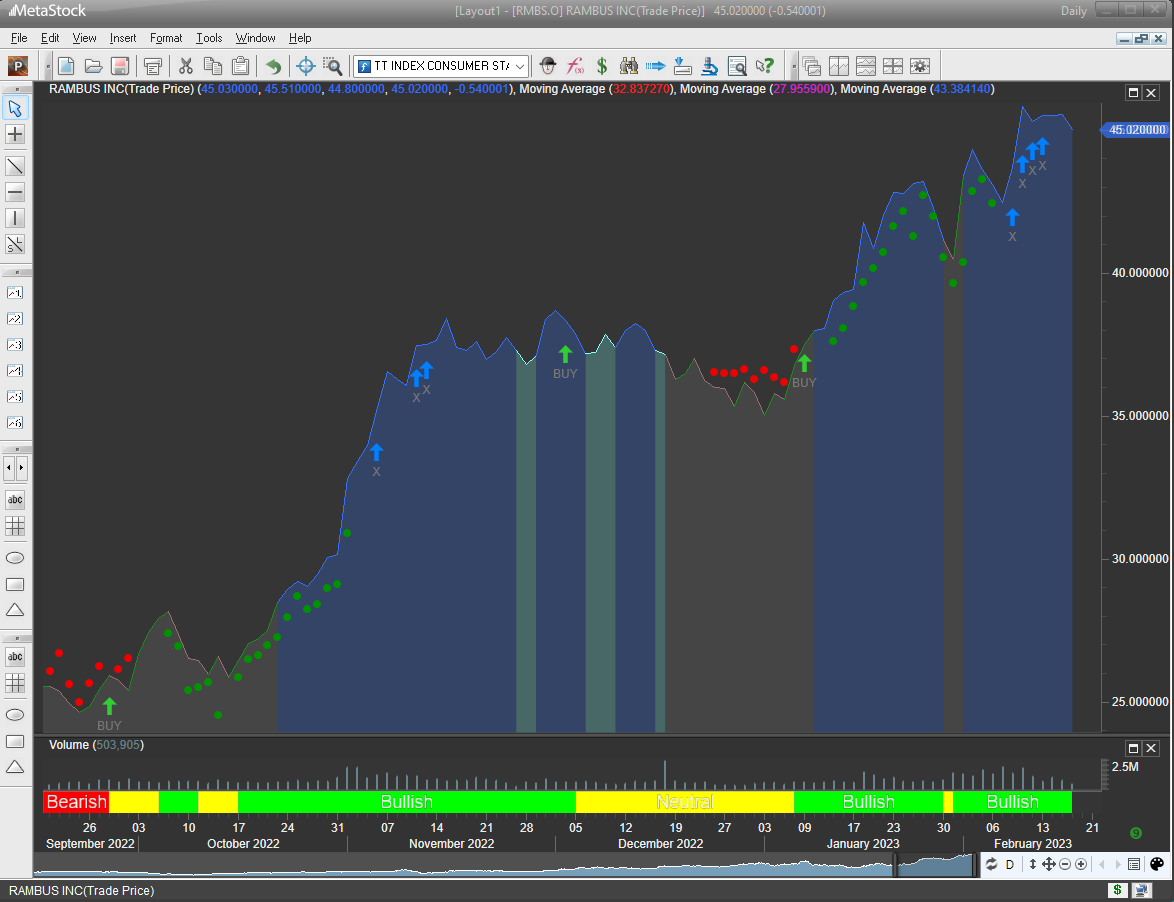
Task: Click the single line chart layout icon
Action: [839, 66]
